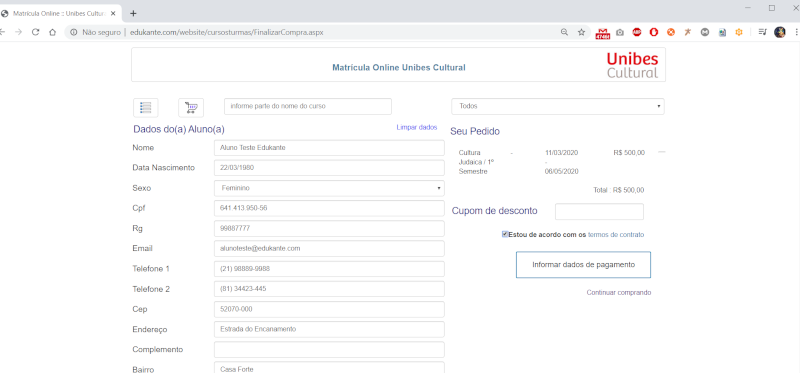Open the termos de contrato link

coord(616,235)
